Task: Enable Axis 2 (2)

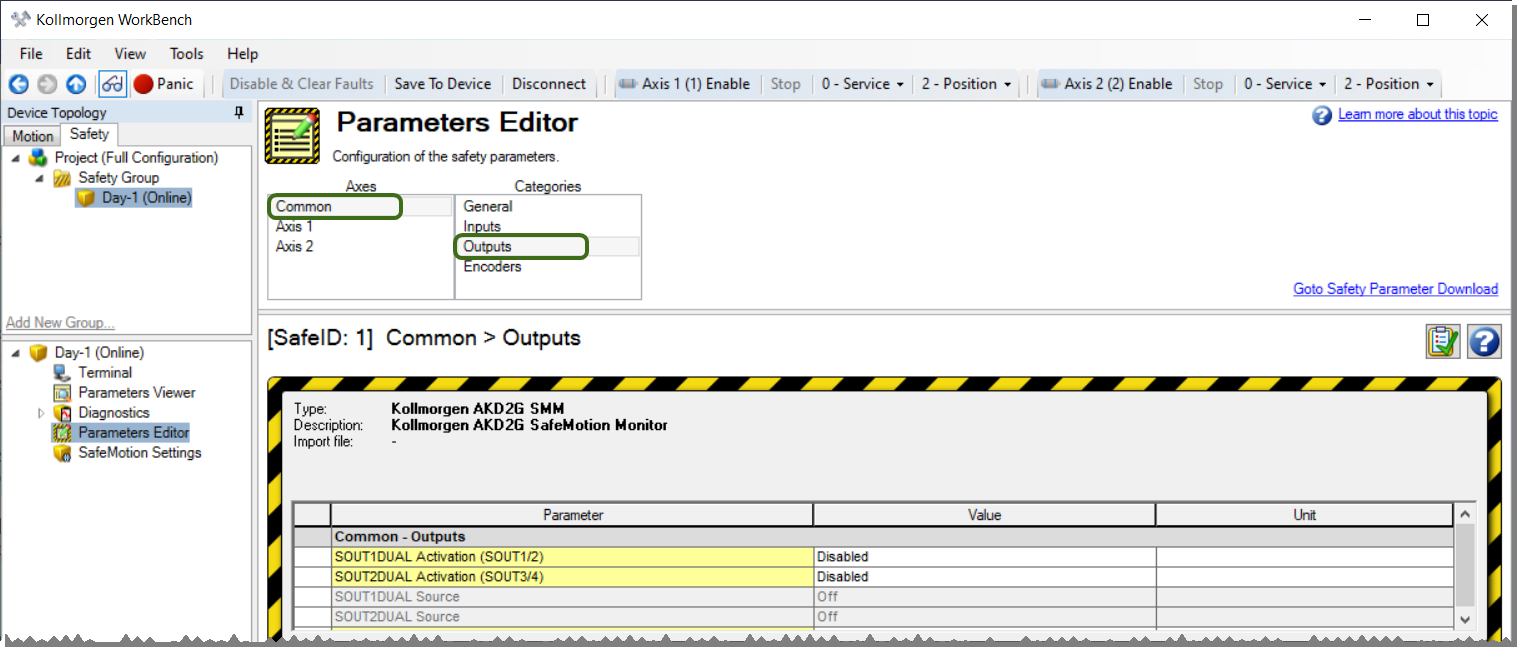Action: [1107, 84]
